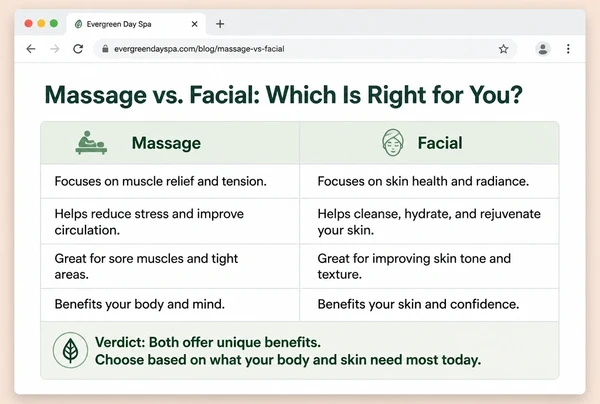
Task: Click the page title 'Massage vs. Facial'
Action: [284, 95]
